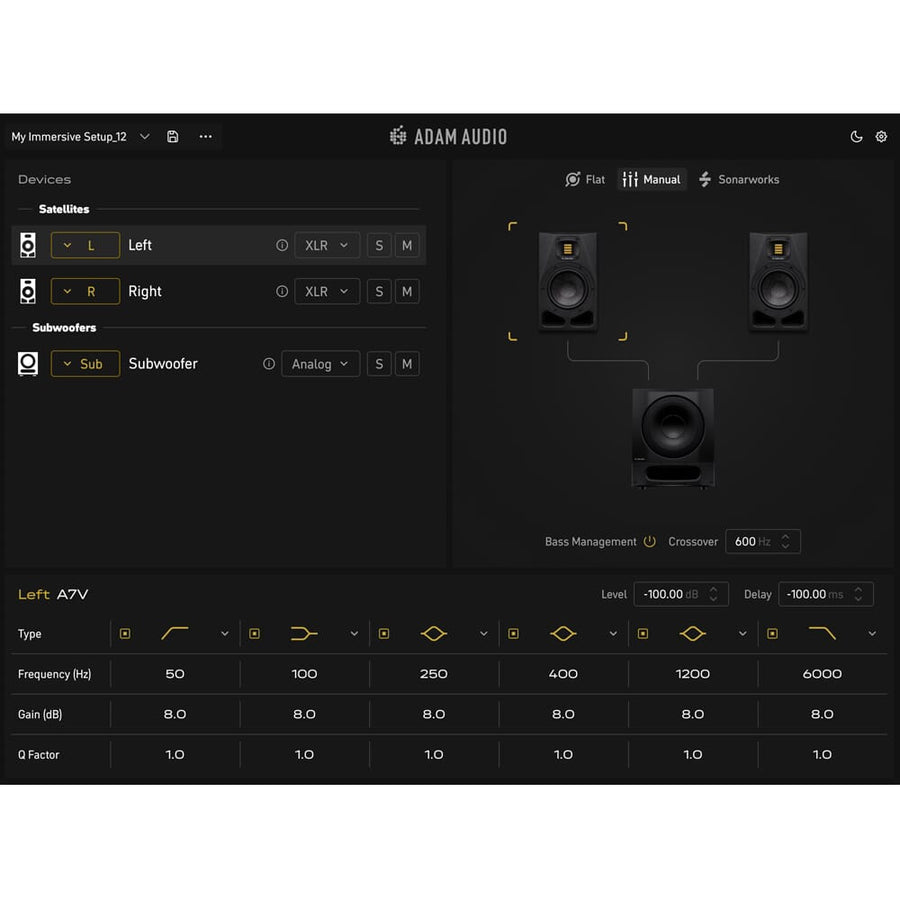Viewport: 900px width, 900px height.
Task: Expand filter type dropdown for 6000 Hz band
Action: [872, 634]
